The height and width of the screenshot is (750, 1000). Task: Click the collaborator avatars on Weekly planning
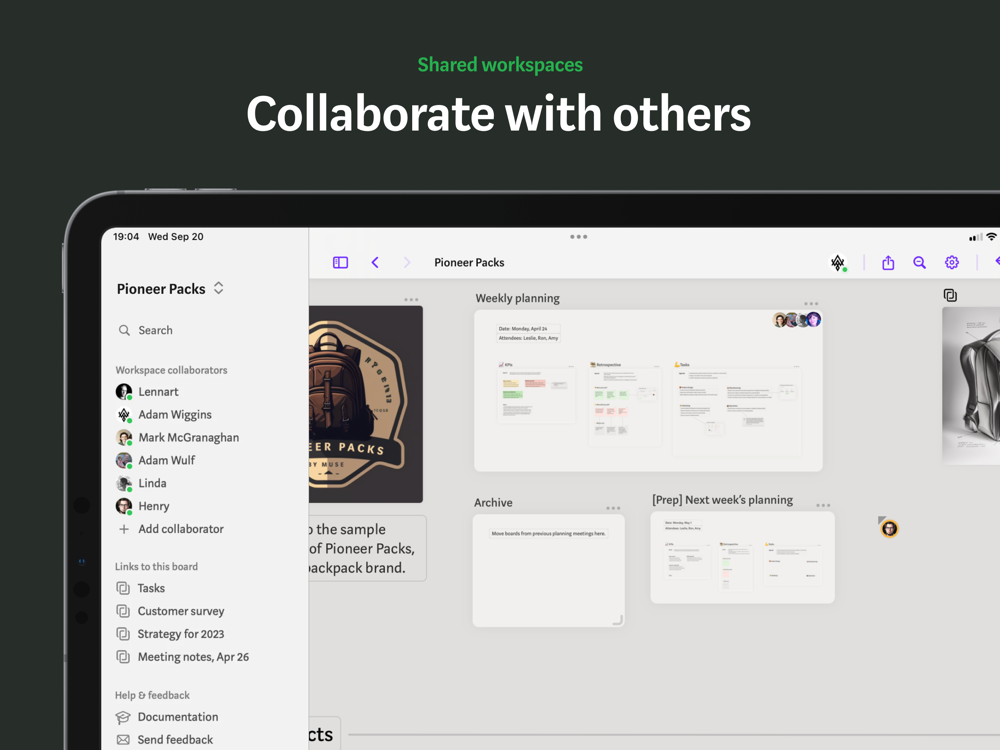coord(797,320)
